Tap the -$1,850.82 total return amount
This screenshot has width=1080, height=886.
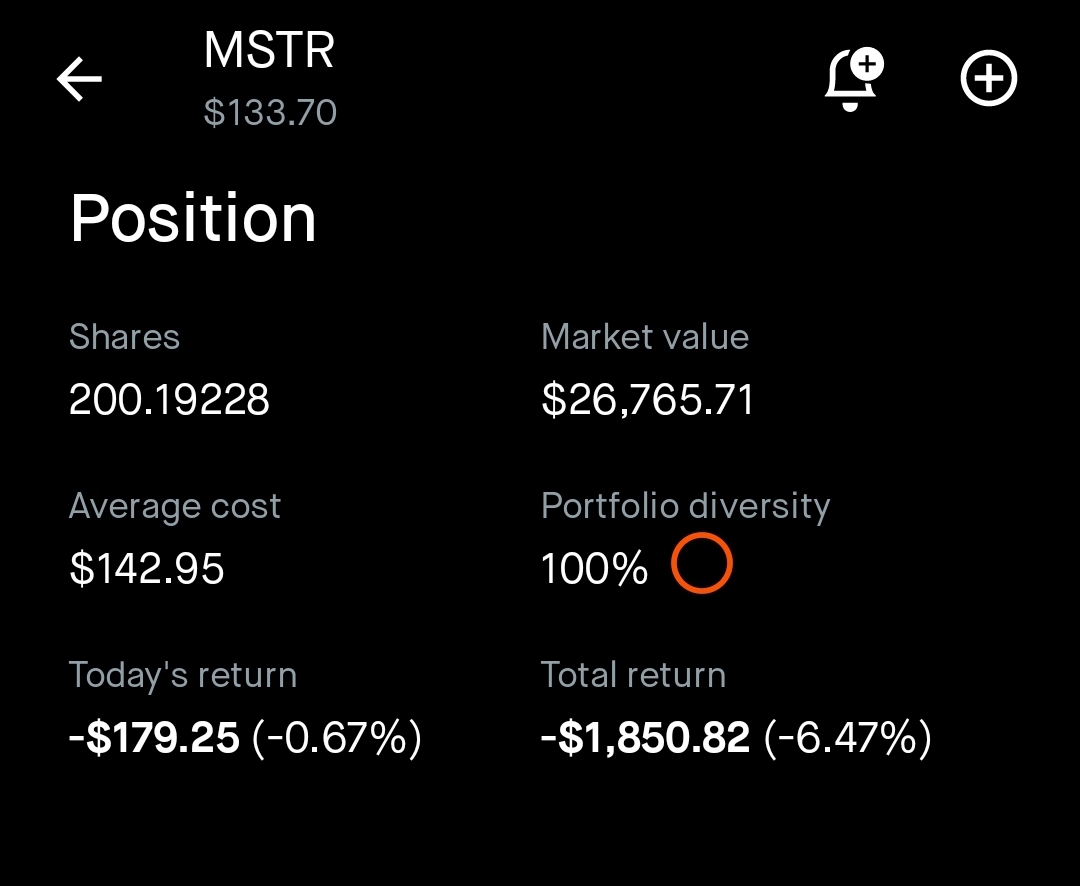click(645, 739)
